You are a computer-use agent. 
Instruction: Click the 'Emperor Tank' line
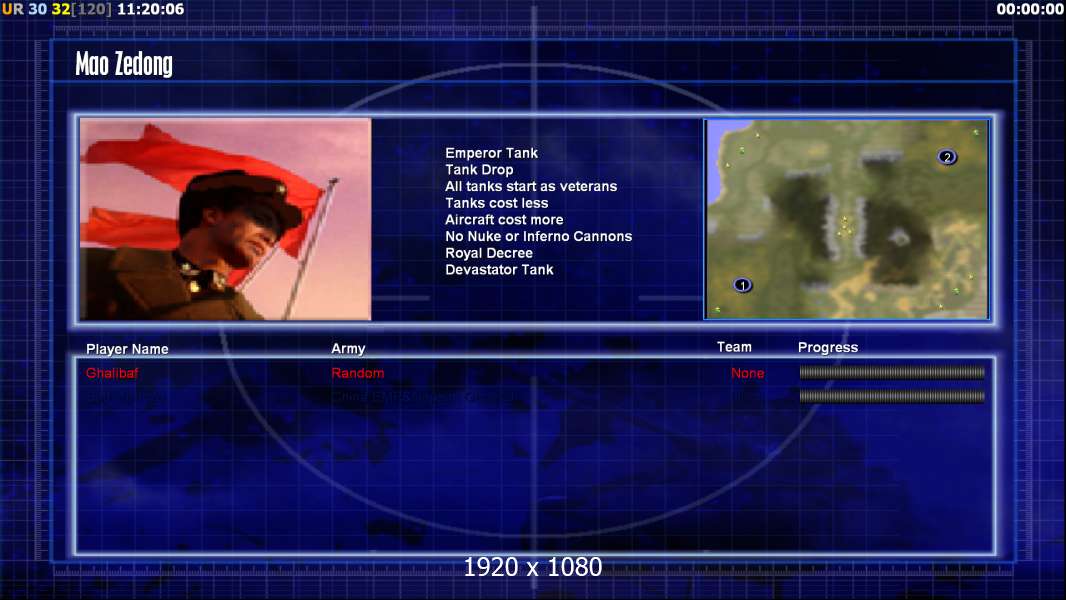(492, 153)
